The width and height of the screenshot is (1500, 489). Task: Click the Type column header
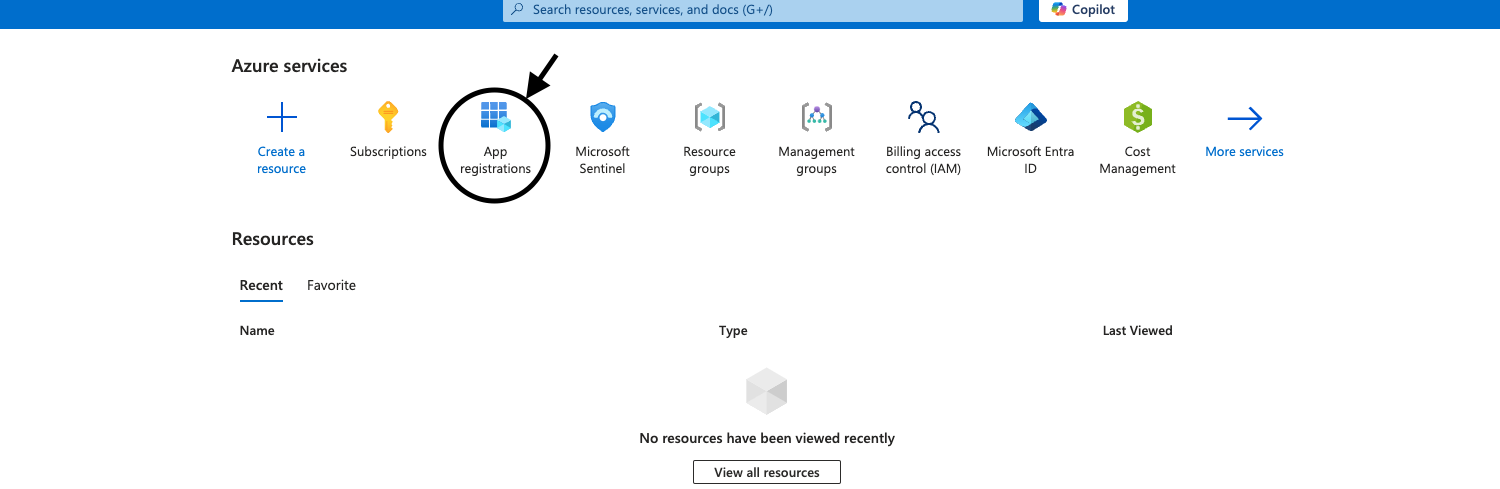733,331
